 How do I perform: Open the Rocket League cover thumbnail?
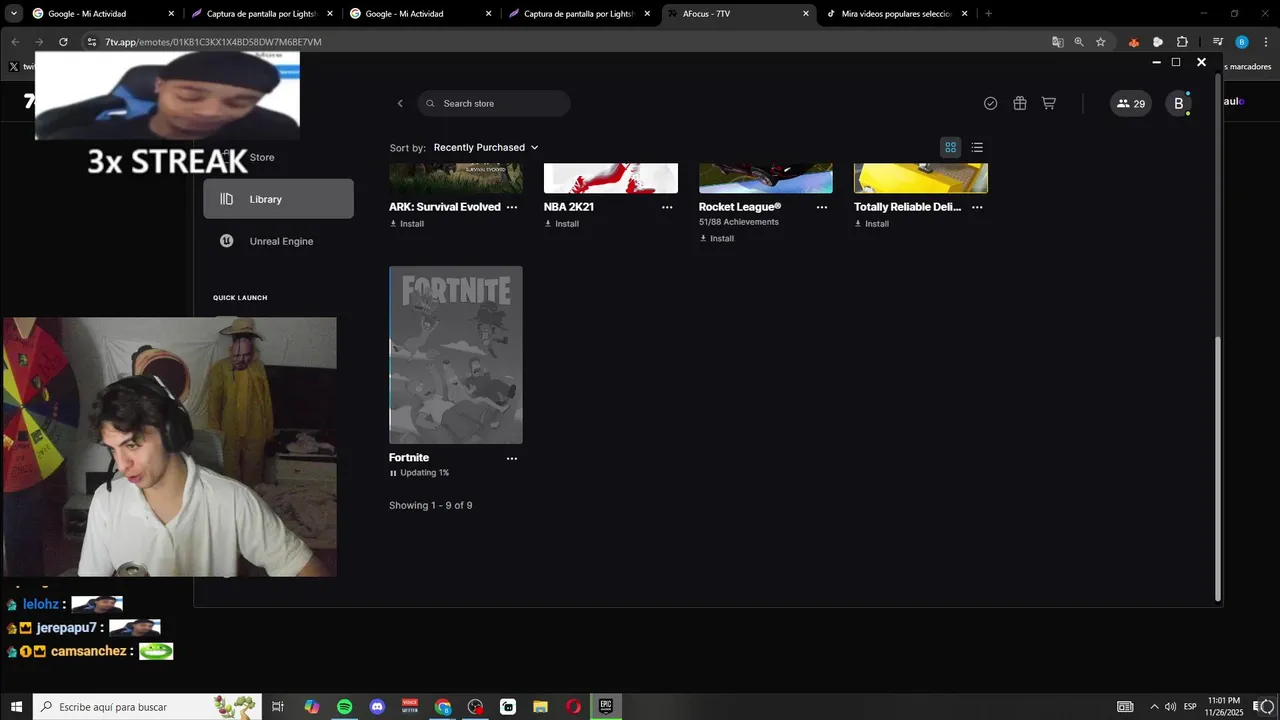coord(766,178)
